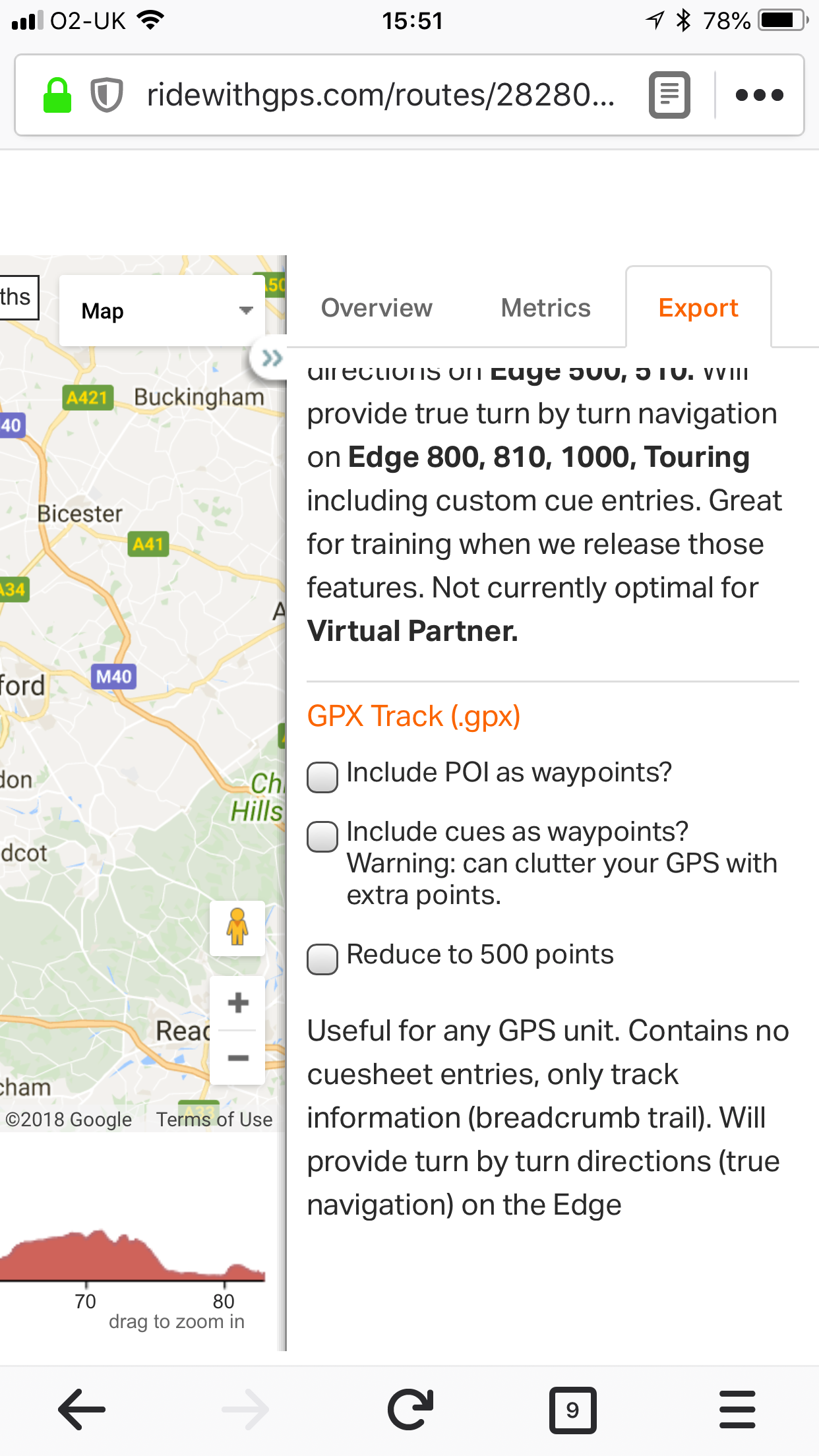Image resolution: width=819 pixels, height=1456 pixels.
Task: Tap the address bar URL field
Action: click(381, 95)
